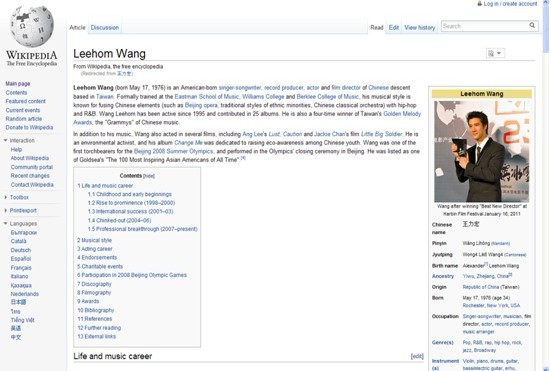Select the Edit tab
550x371 pixels.
tap(394, 27)
